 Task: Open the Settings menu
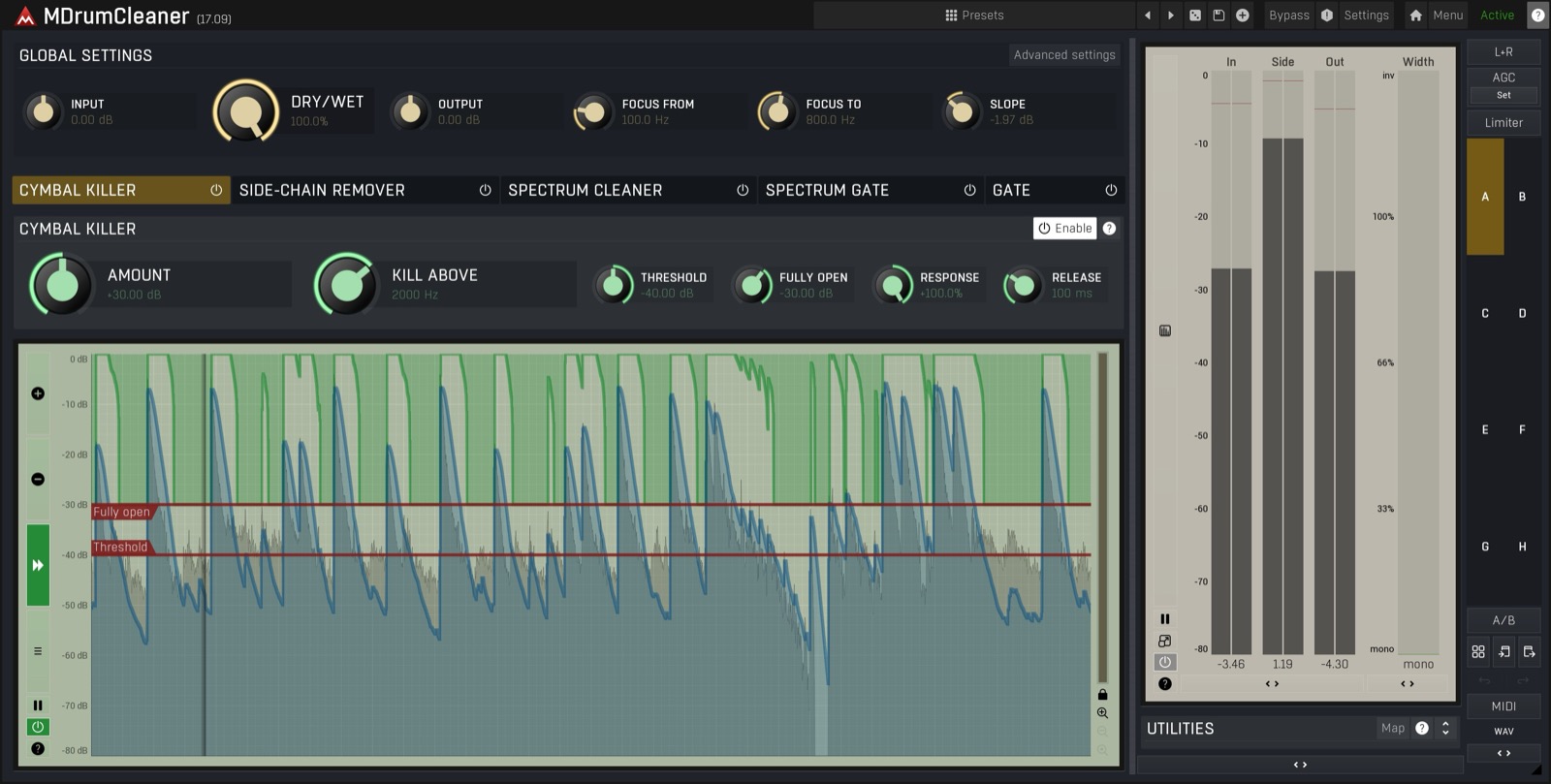click(1366, 15)
